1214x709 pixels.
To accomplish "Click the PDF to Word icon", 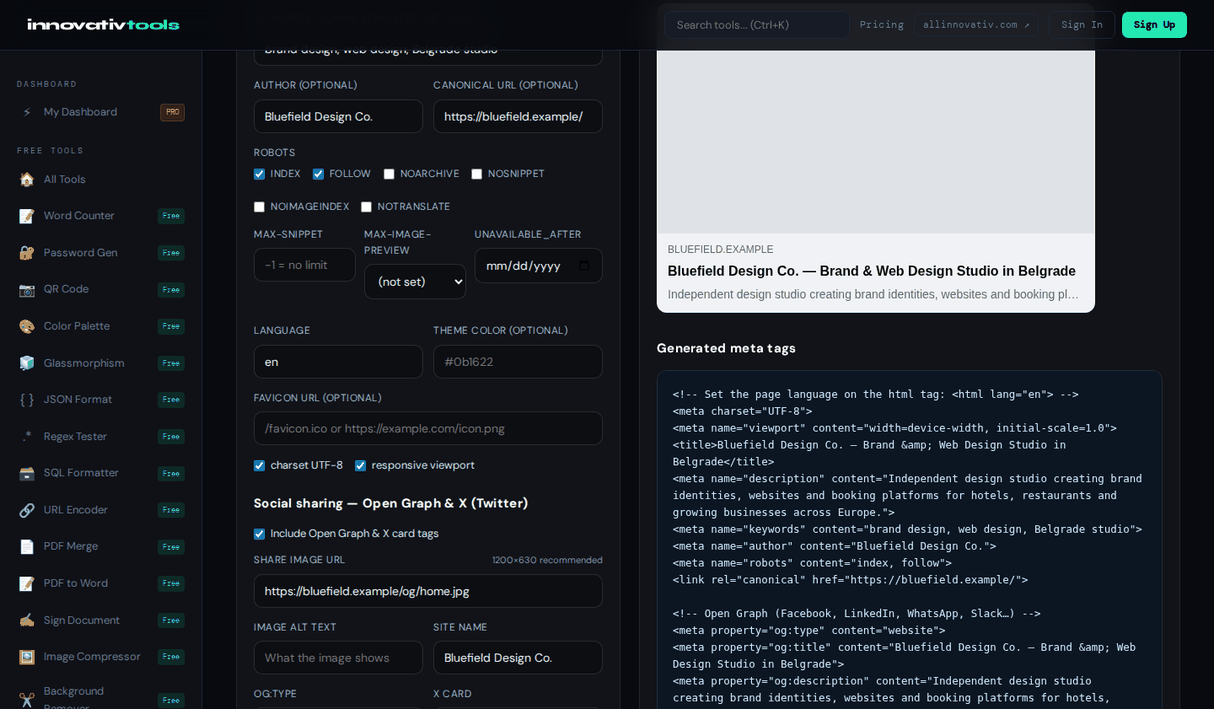I will [27, 583].
